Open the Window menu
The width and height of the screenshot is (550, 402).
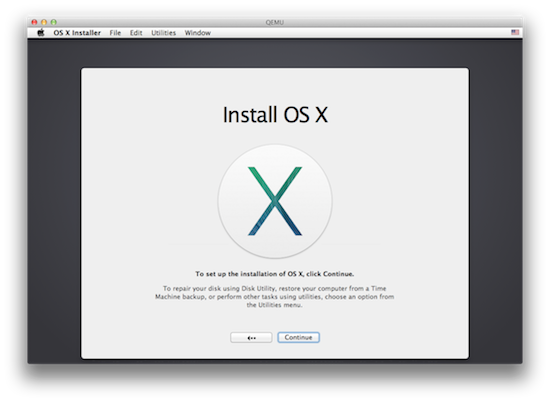click(x=197, y=33)
